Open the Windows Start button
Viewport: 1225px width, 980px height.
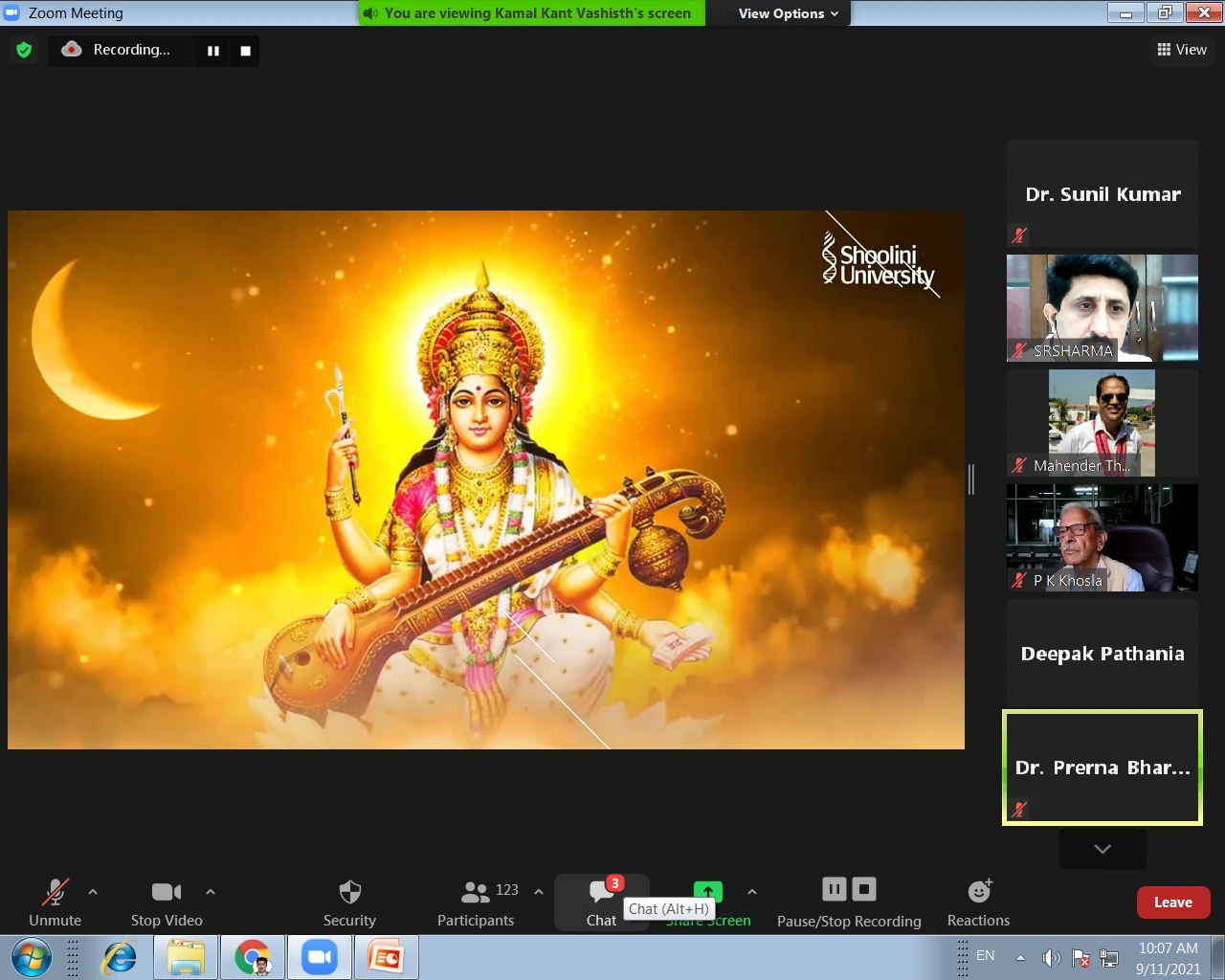32,957
